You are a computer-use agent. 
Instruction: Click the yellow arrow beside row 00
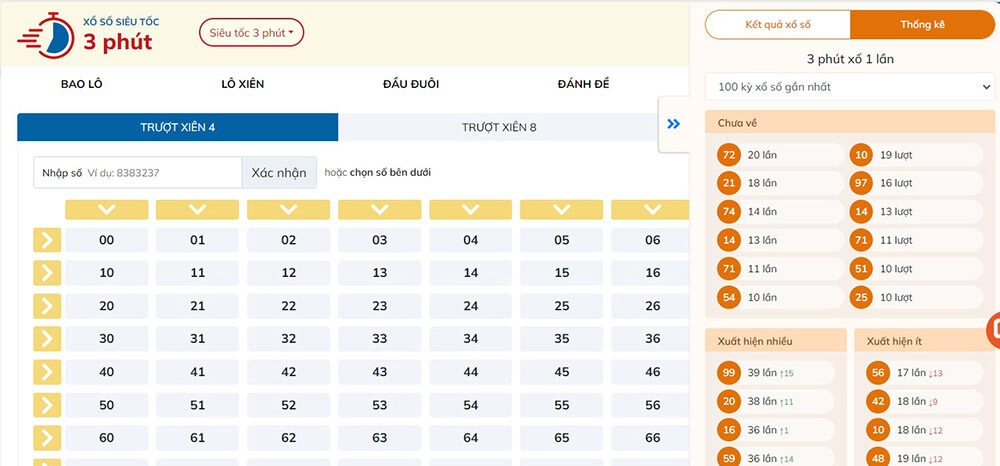pos(47,240)
